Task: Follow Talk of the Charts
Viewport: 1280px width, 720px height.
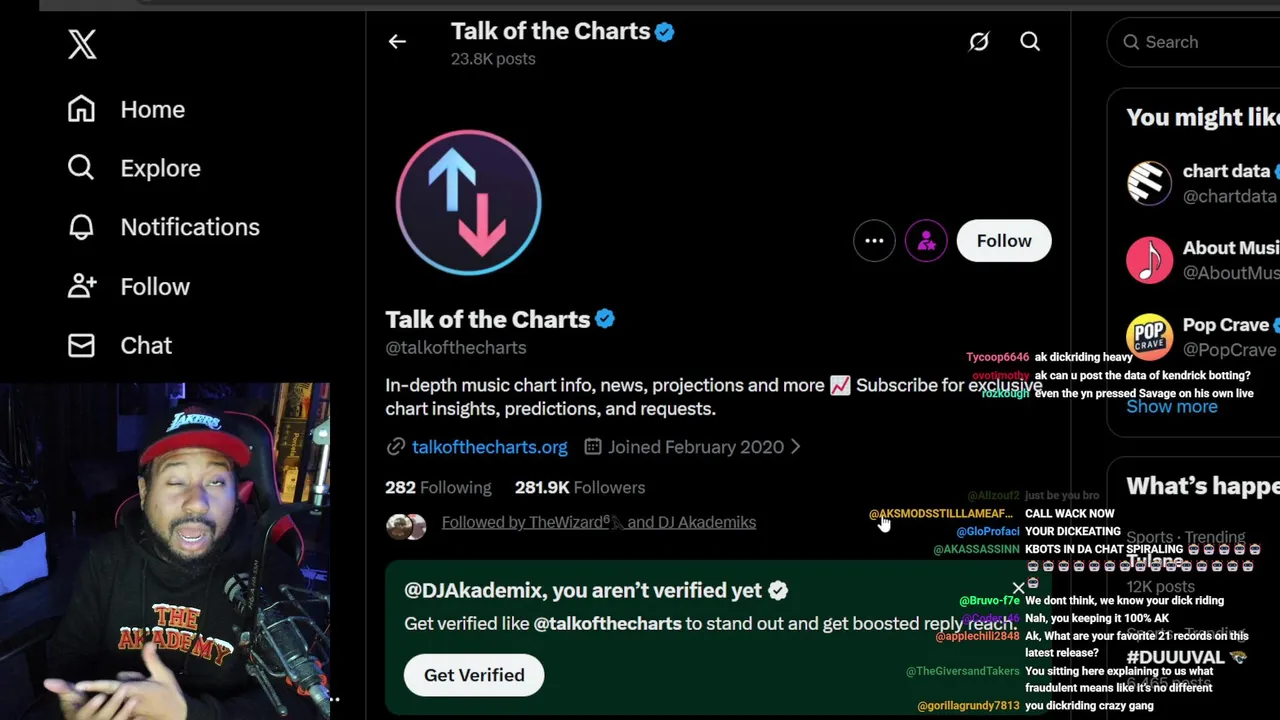Action: (1003, 241)
